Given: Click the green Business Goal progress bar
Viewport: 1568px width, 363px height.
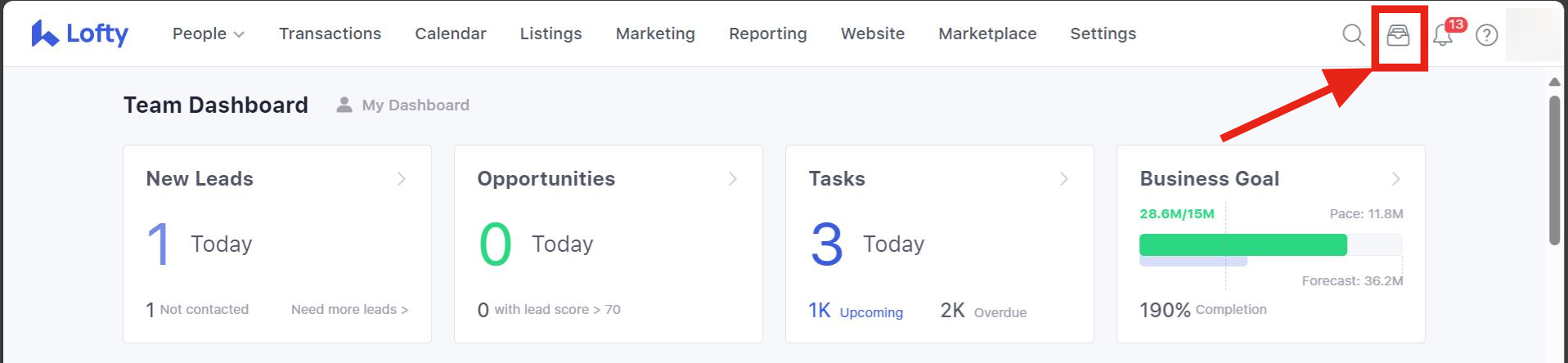Looking at the screenshot, I should [x=1242, y=244].
